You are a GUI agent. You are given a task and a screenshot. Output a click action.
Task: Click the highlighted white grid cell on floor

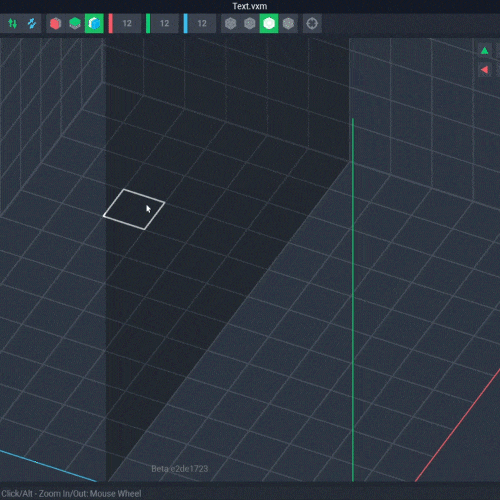click(x=134, y=209)
